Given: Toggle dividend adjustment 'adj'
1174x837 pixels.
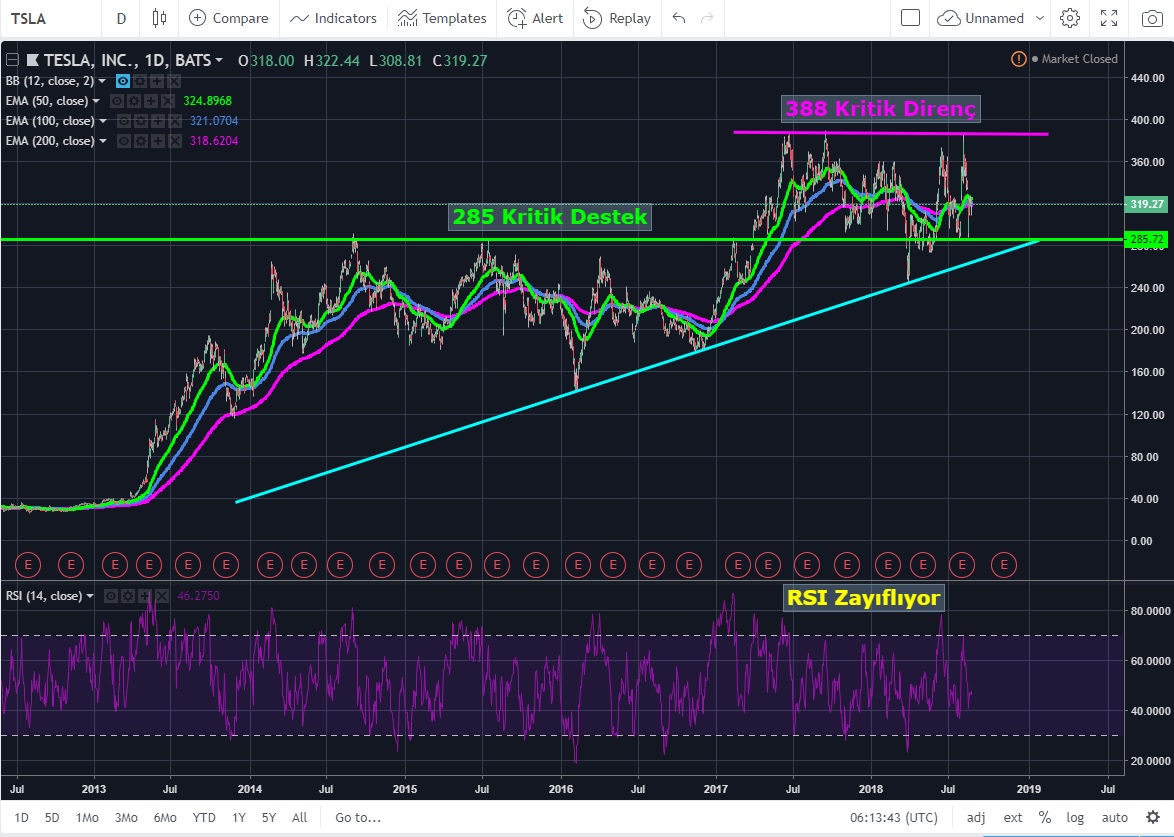Looking at the screenshot, I should pyautogui.click(x=976, y=818).
